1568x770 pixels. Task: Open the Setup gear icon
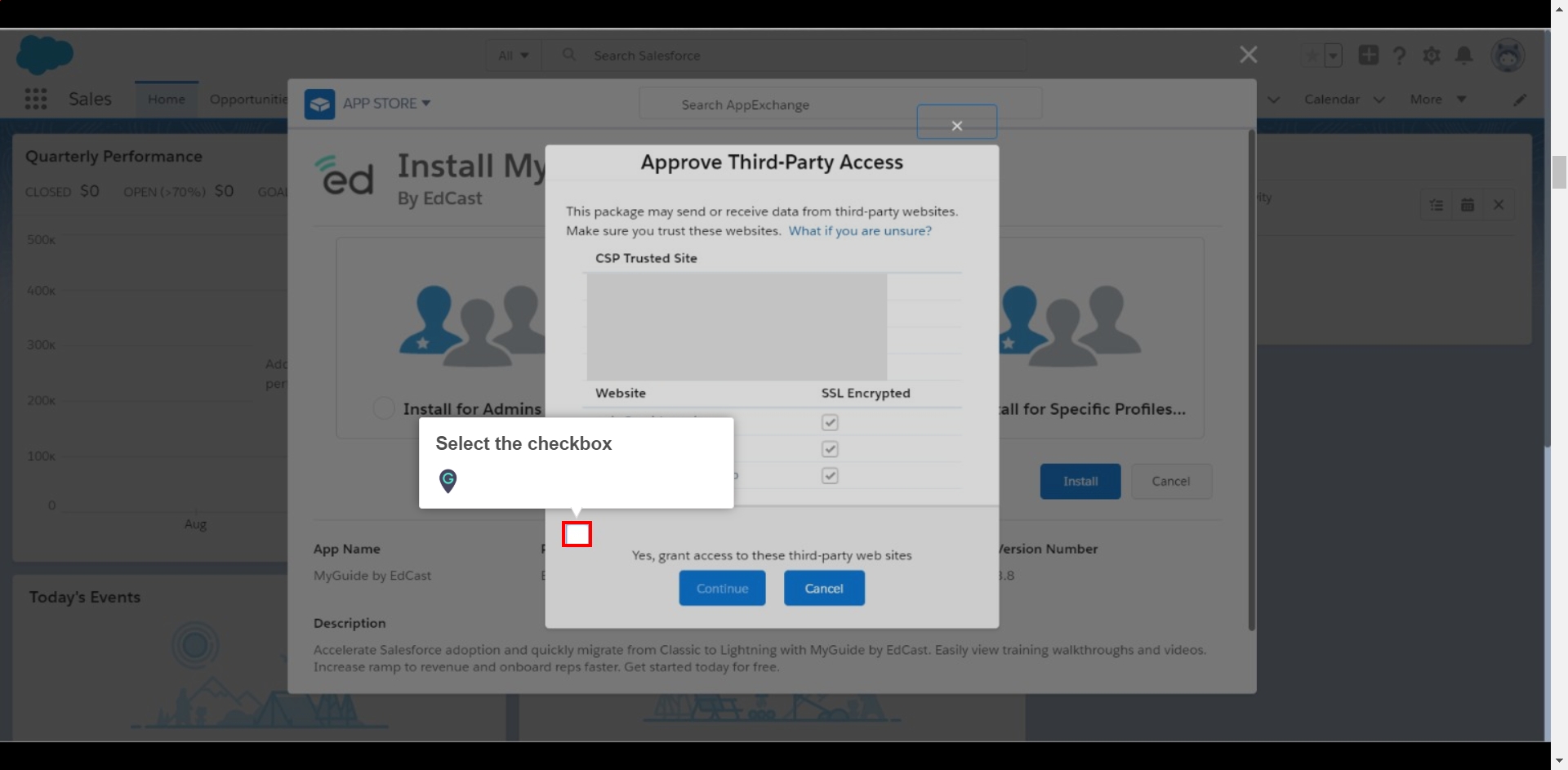pyautogui.click(x=1431, y=56)
